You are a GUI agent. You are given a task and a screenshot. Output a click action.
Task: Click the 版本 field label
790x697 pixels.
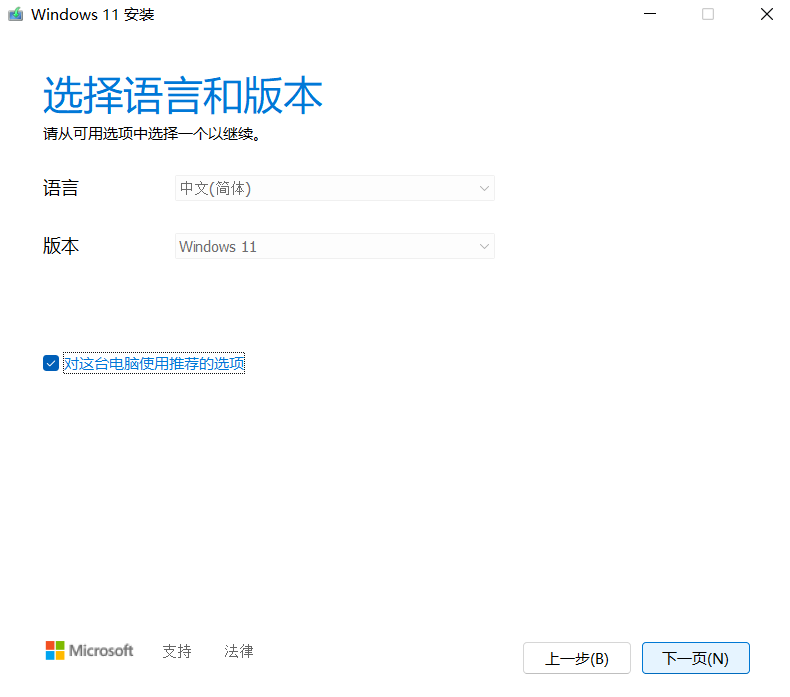click(60, 246)
